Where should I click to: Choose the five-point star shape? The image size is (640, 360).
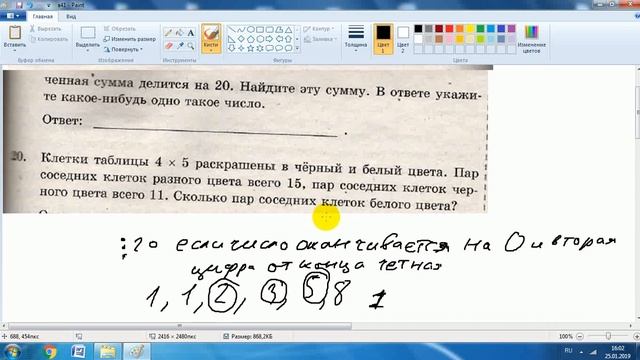(250, 48)
